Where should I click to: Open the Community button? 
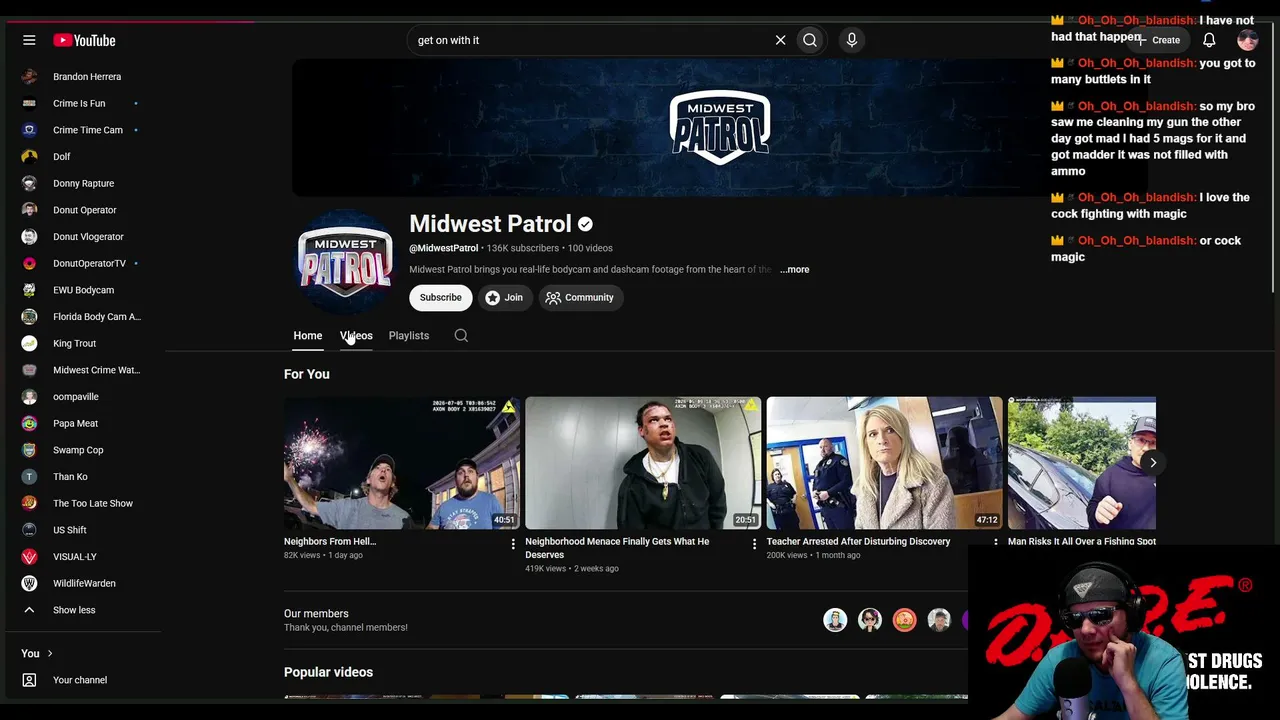coord(580,297)
